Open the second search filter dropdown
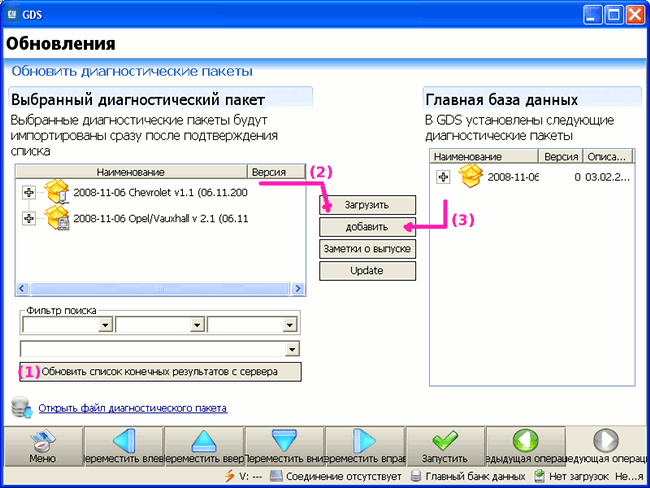 coord(197,325)
